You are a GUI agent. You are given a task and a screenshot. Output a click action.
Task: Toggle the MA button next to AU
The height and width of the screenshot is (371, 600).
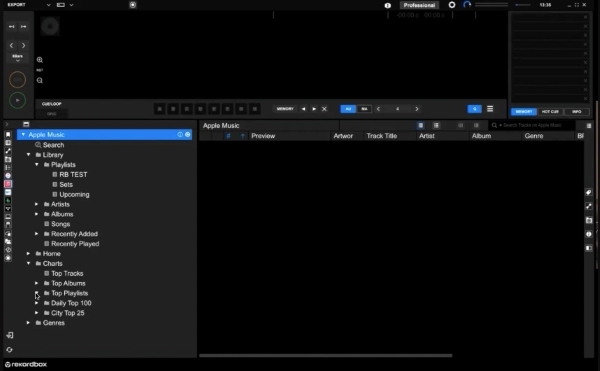tap(364, 109)
